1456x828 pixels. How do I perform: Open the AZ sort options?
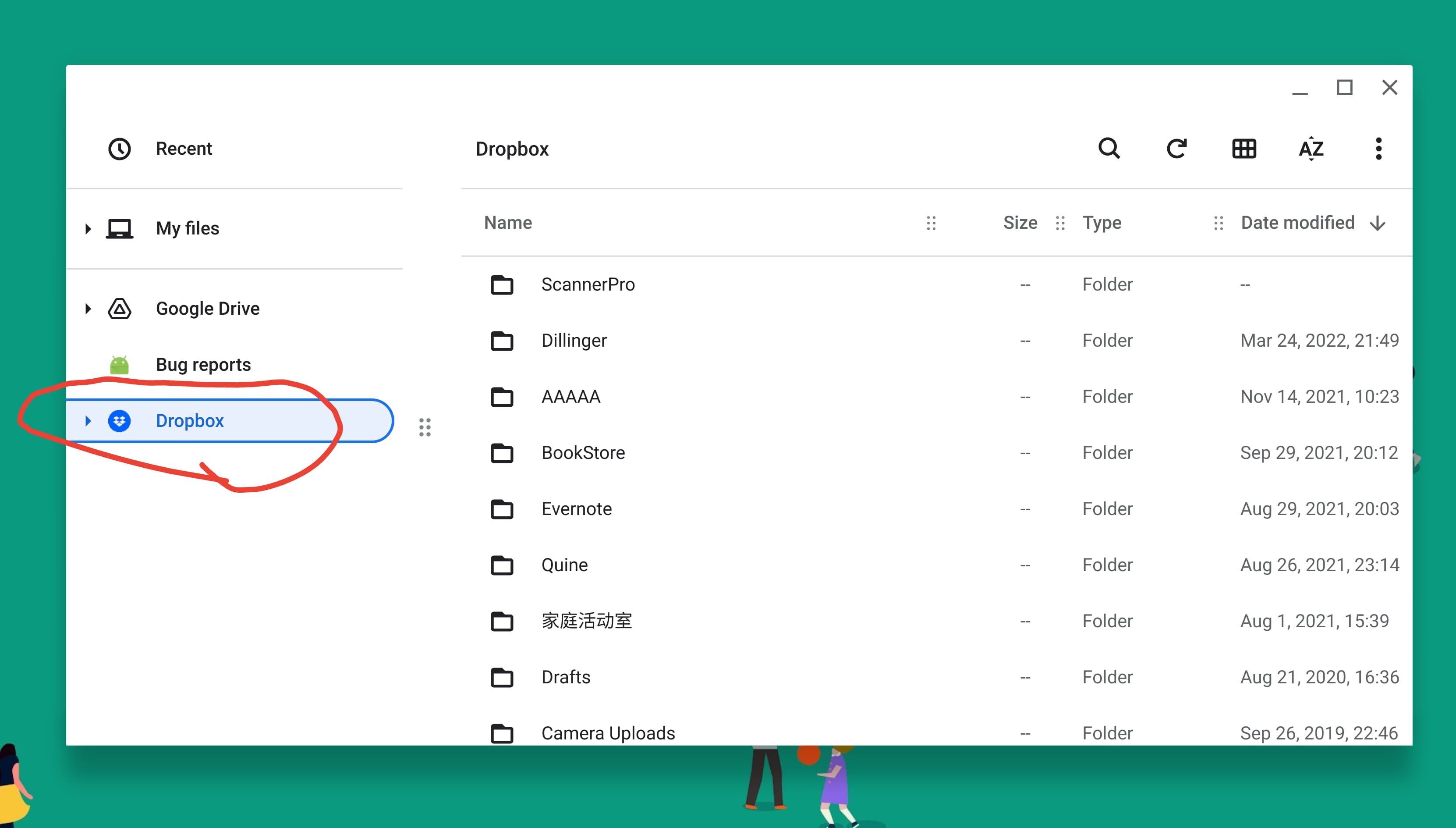[1311, 149]
